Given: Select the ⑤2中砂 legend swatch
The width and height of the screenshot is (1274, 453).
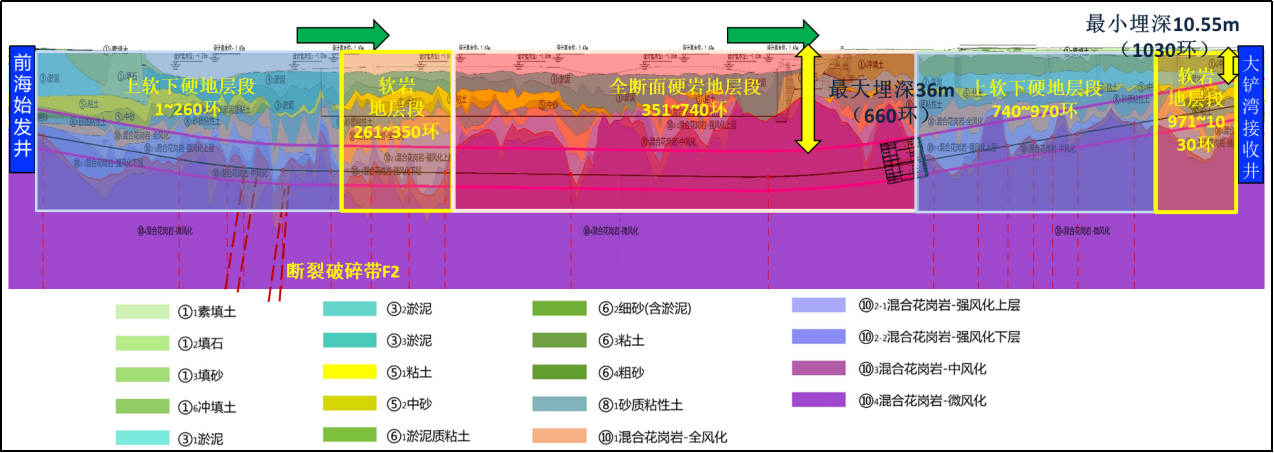Looking at the screenshot, I should (351, 403).
